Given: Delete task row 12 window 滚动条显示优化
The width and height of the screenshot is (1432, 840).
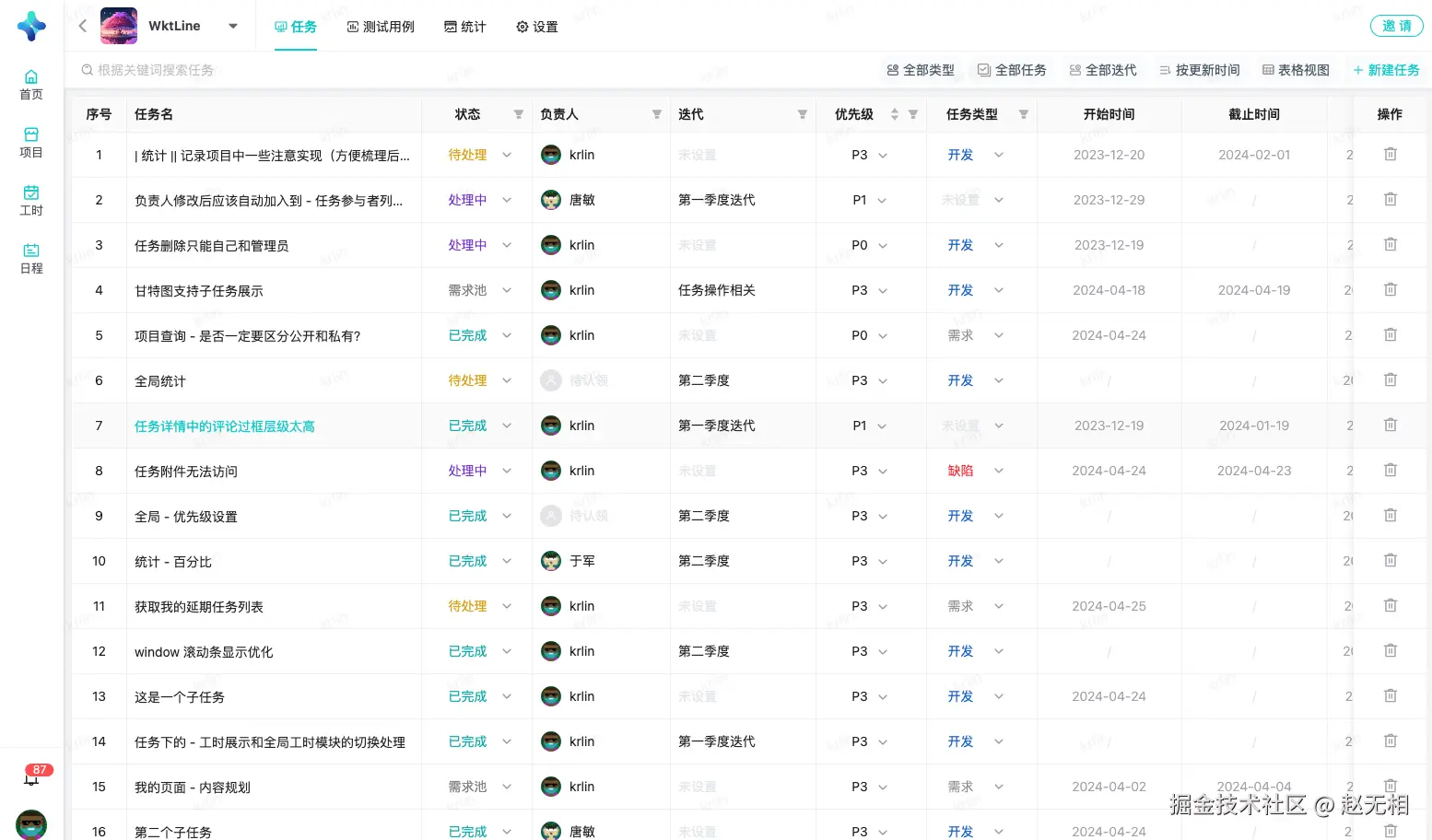Looking at the screenshot, I should pyautogui.click(x=1391, y=650).
